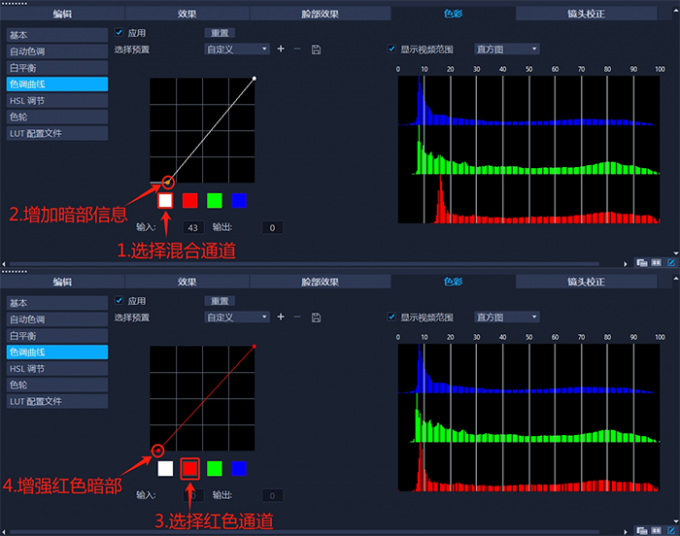Select the white mixed channel swatch in the upper panel
Viewport: 680px width, 536px height.
point(165,200)
